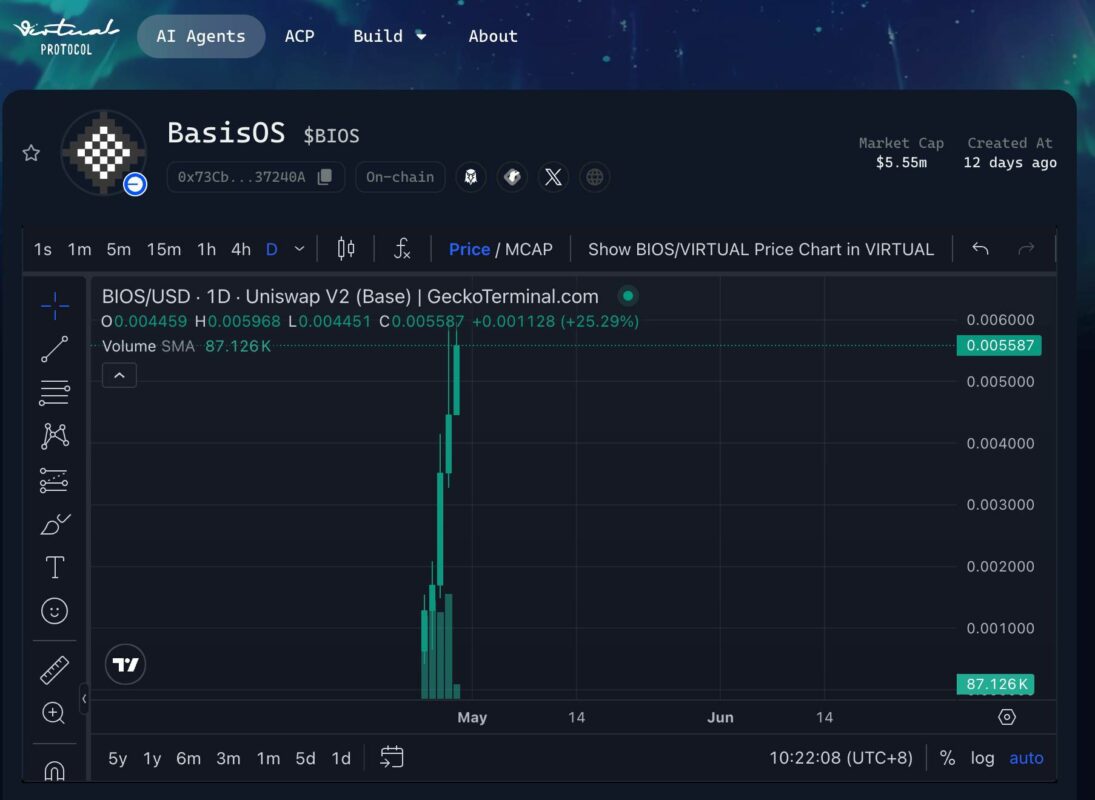The height and width of the screenshot is (800, 1095).
Task: Click the TradingView logo badge
Action: pos(126,665)
